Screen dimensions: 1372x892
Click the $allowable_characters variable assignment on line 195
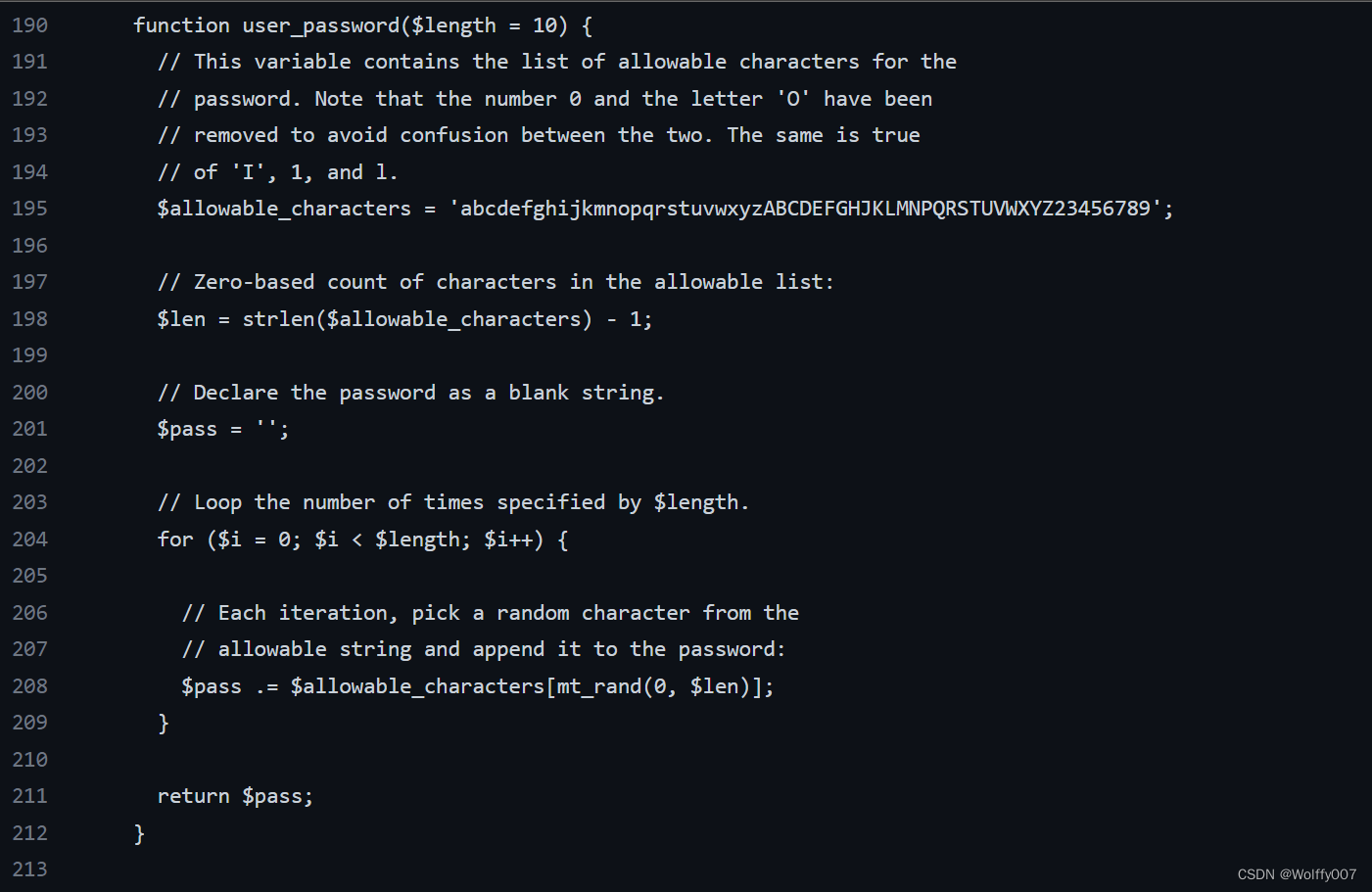[284, 209]
